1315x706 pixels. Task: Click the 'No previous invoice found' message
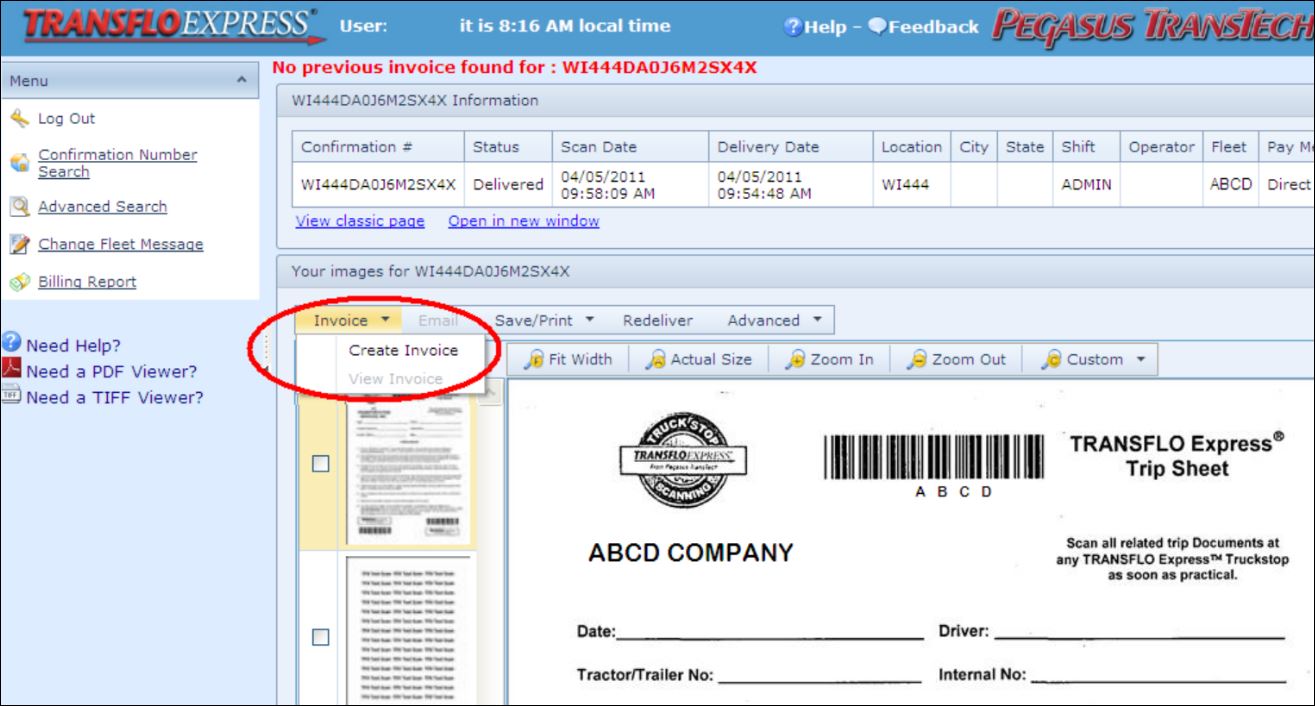pos(514,67)
